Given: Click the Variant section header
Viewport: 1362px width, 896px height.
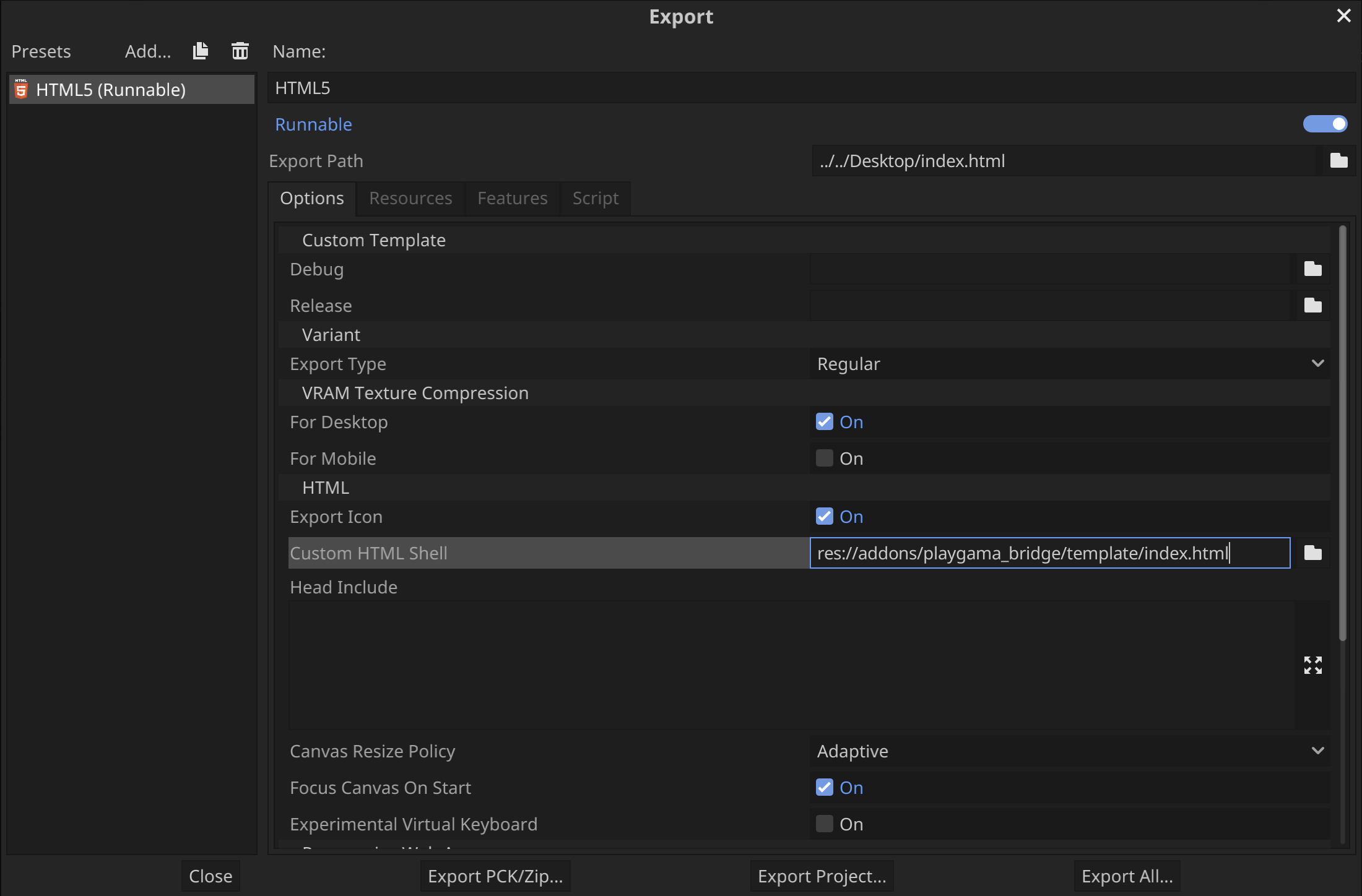Looking at the screenshot, I should [x=804, y=335].
